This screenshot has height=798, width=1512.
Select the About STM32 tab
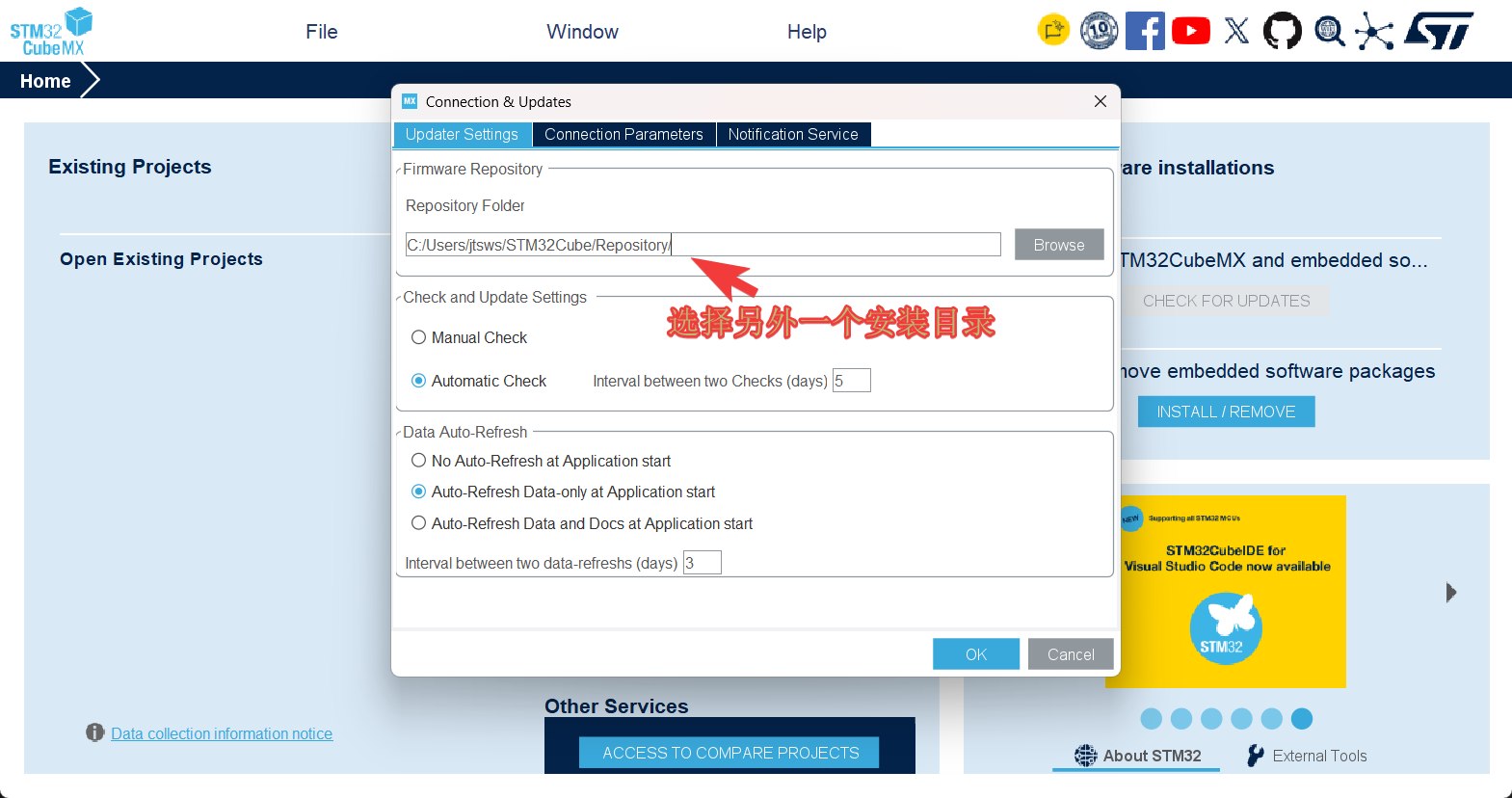pos(1136,757)
